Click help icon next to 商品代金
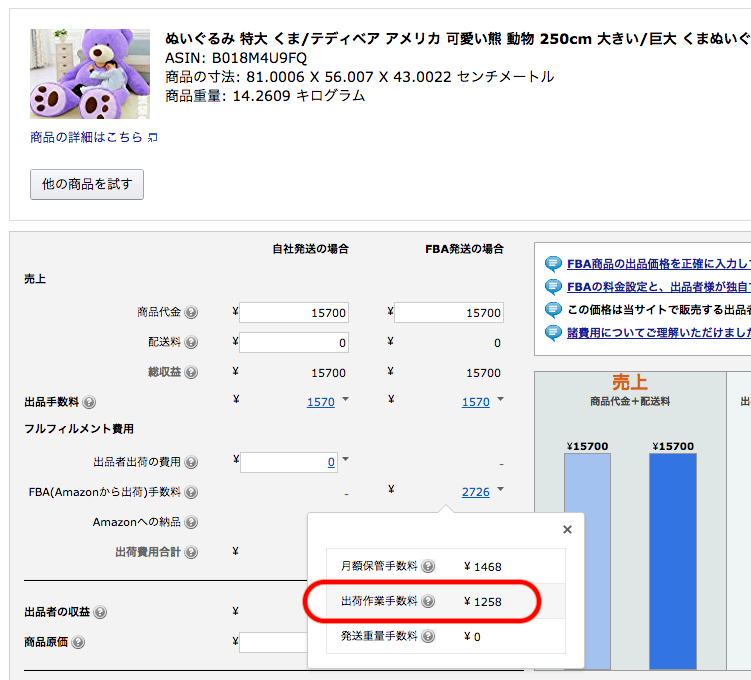Viewport: 751px width, 680px height. coord(191,313)
